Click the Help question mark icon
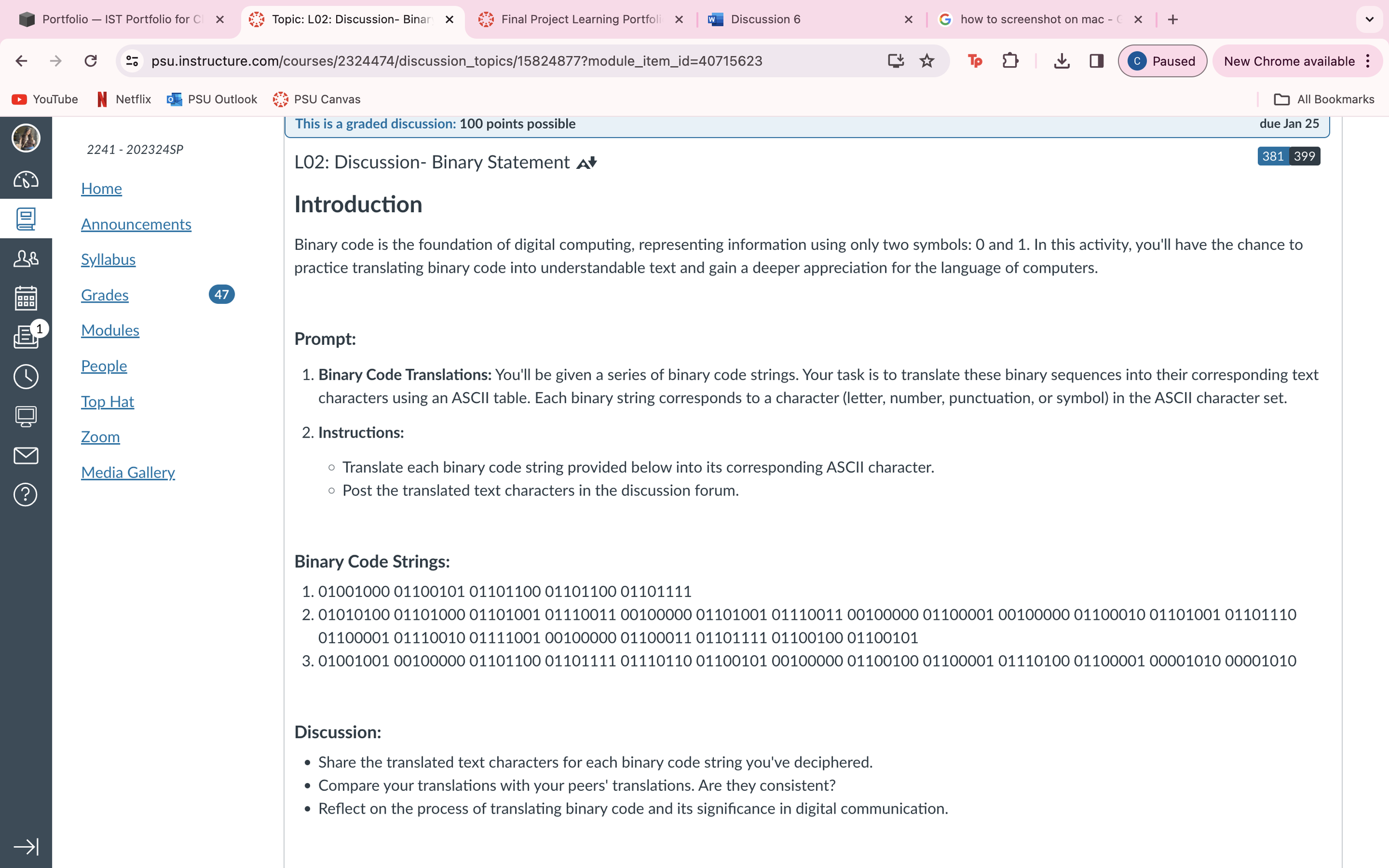The width and height of the screenshot is (1389, 868). tap(26, 495)
